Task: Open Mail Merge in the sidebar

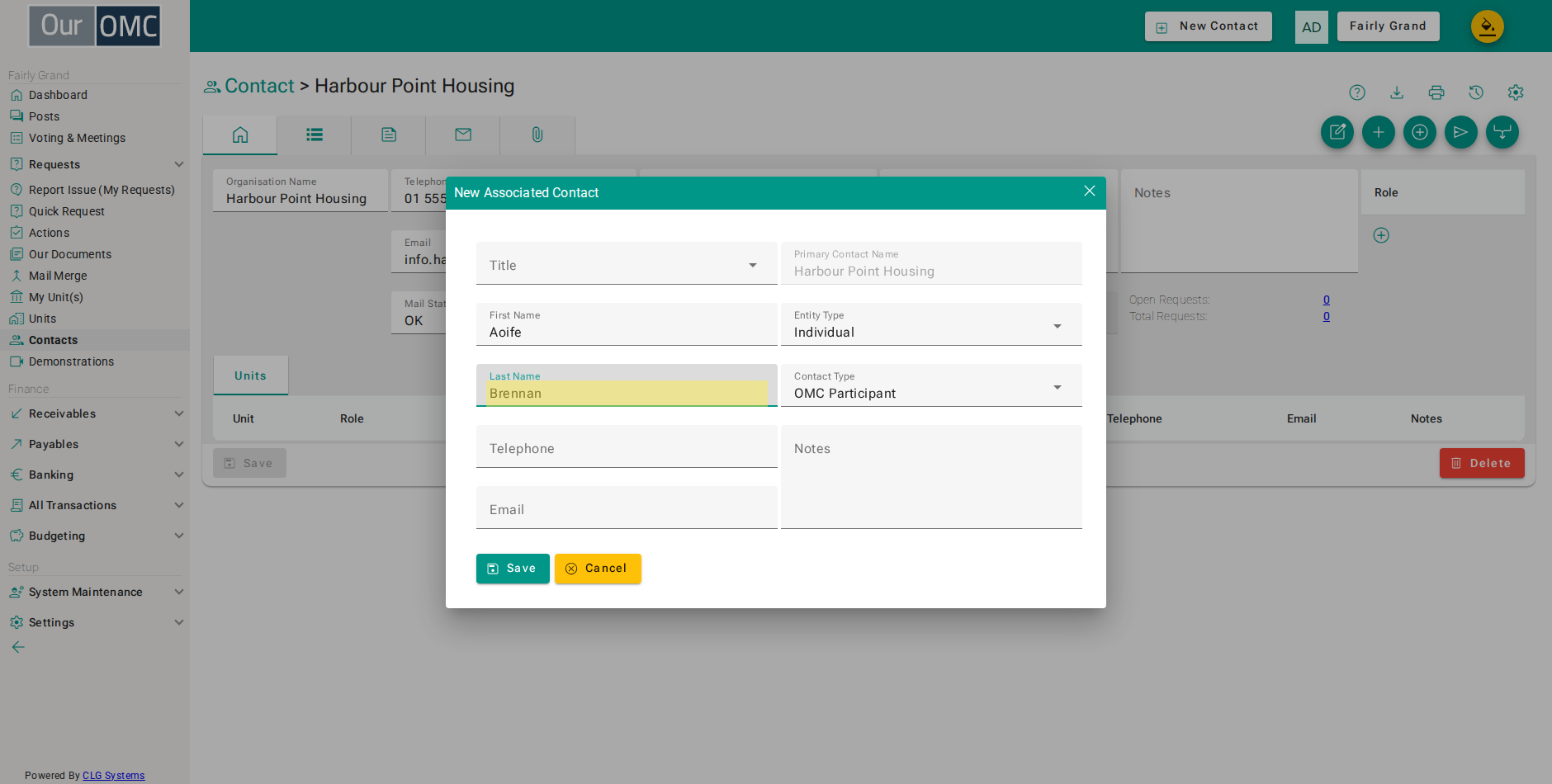Action: 58,276
